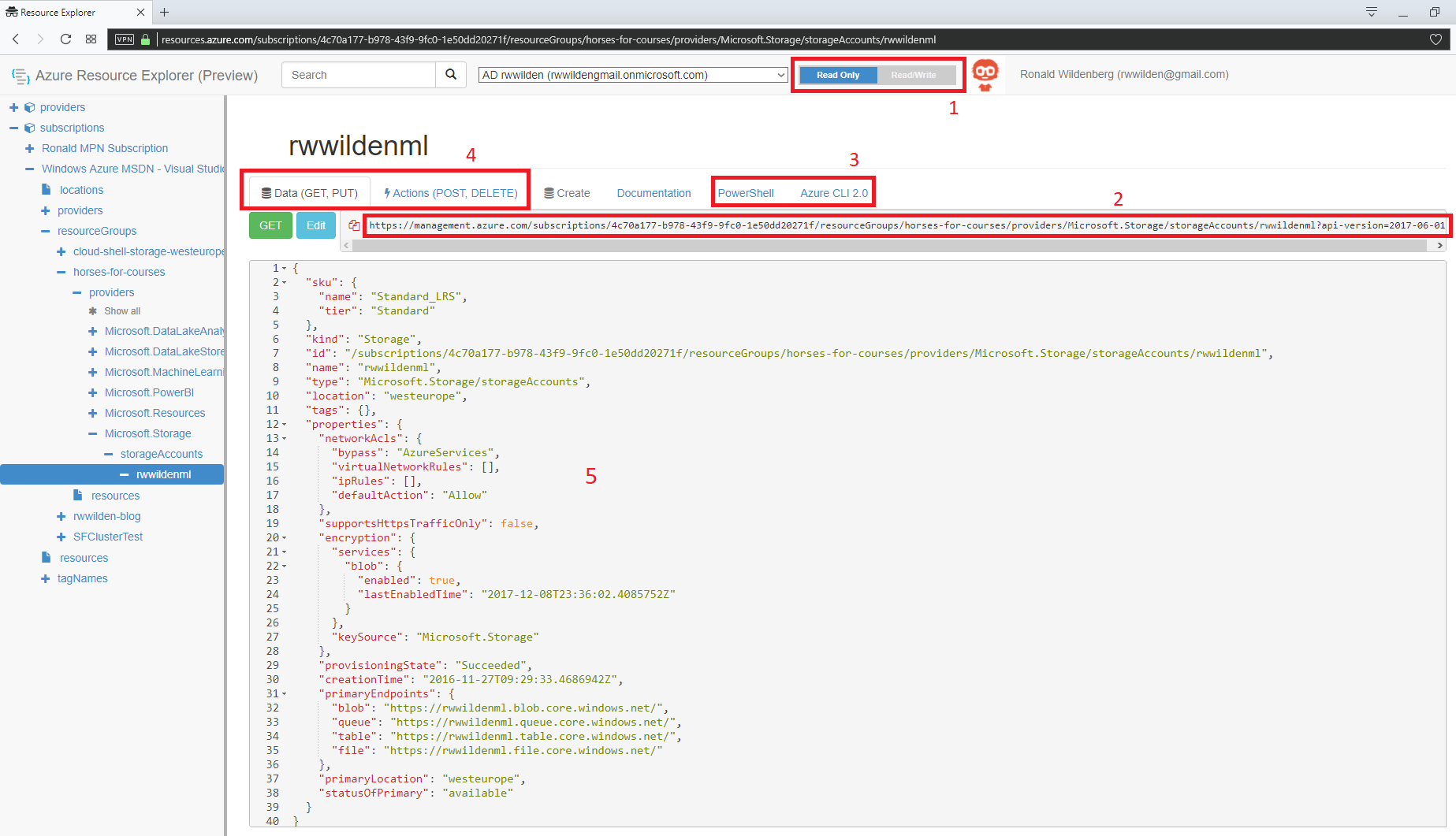Switch mode to Read Only
This screenshot has height=836, width=1456.
tap(838, 75)
